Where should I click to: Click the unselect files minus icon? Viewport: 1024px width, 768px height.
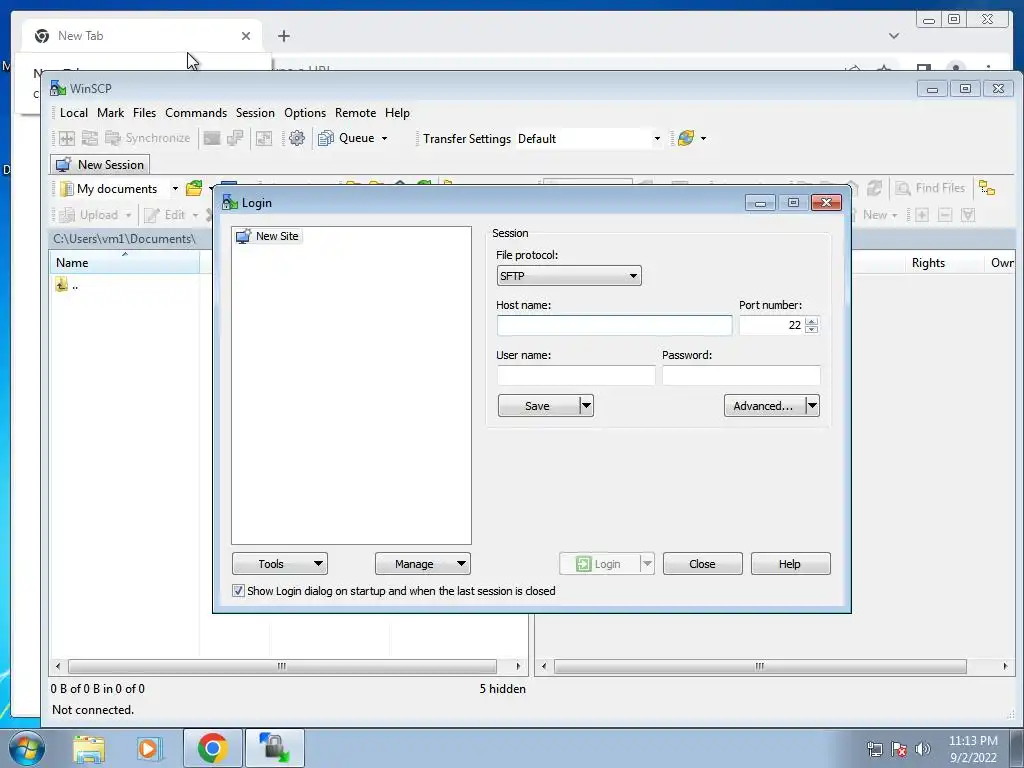pos(945,215)
